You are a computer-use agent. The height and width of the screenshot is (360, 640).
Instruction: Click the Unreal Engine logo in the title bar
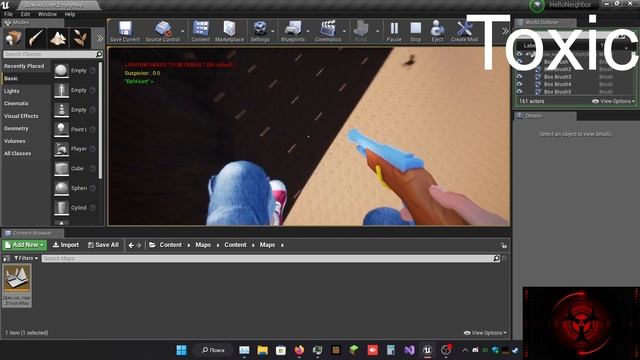click(5, 5)
